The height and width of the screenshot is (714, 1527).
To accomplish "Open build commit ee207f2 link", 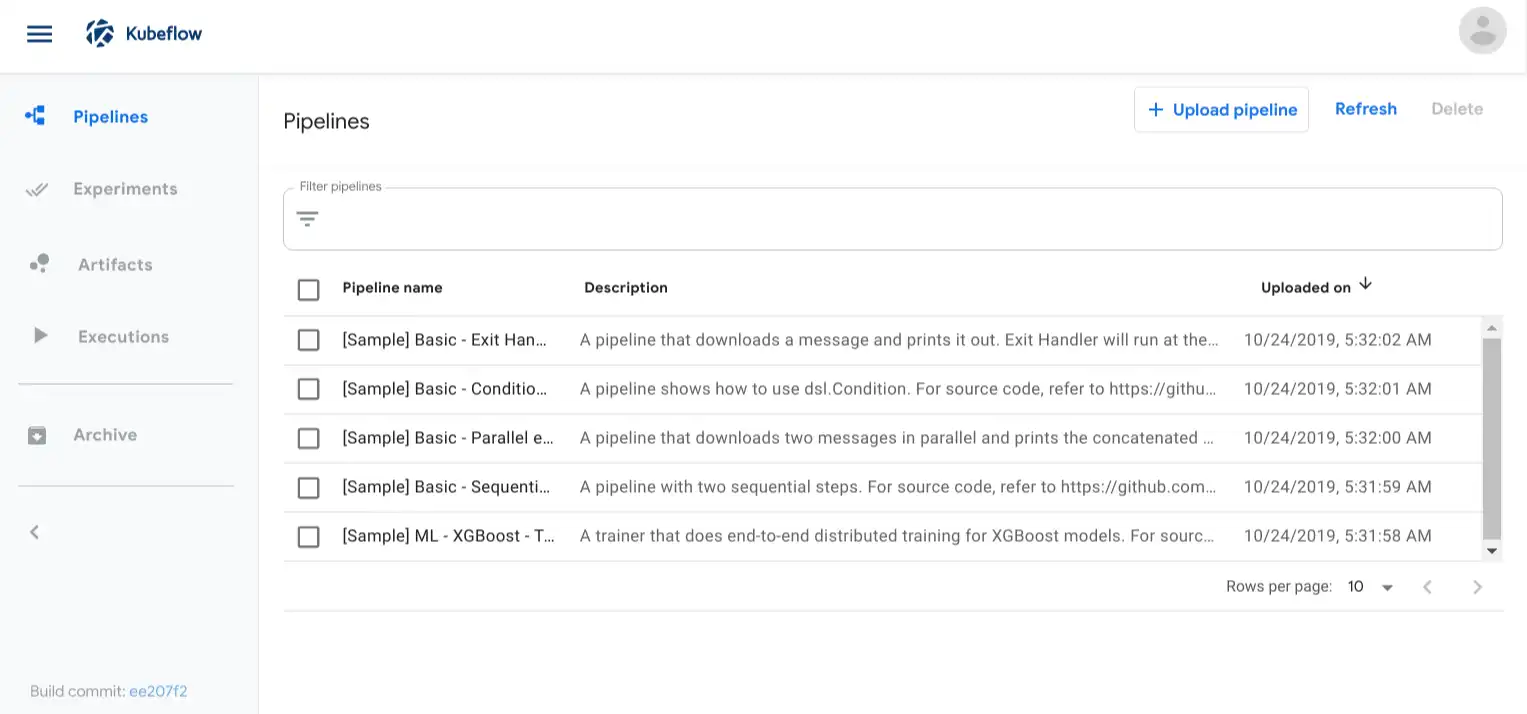I will click(x=158, y=691).
